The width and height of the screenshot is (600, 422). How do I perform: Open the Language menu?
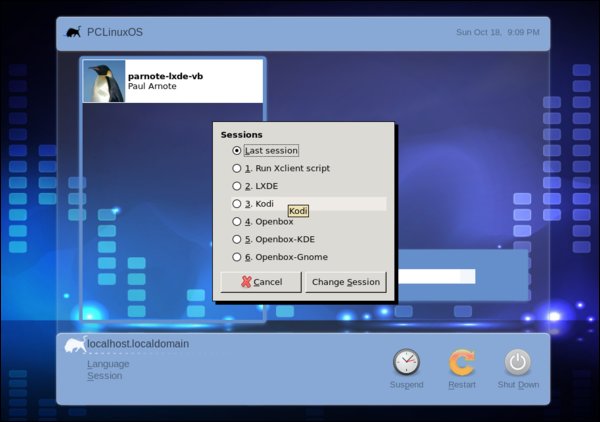[x=108, y=364]
